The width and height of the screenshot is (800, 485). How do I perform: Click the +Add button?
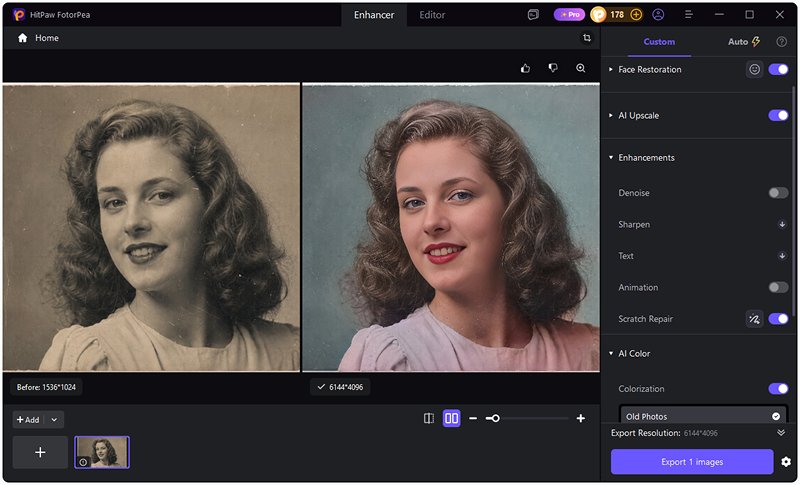tap(29, 420)
